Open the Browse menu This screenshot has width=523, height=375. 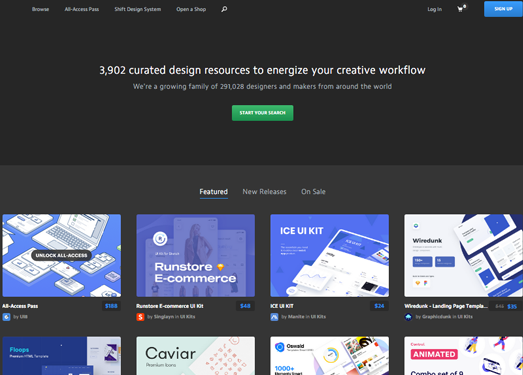coord(40,9)
